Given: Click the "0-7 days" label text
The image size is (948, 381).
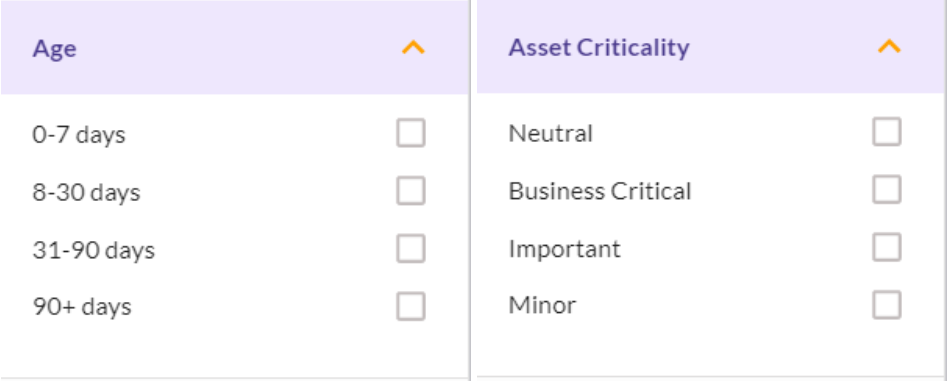Looking at the screenshot, I should pos(79,135).
